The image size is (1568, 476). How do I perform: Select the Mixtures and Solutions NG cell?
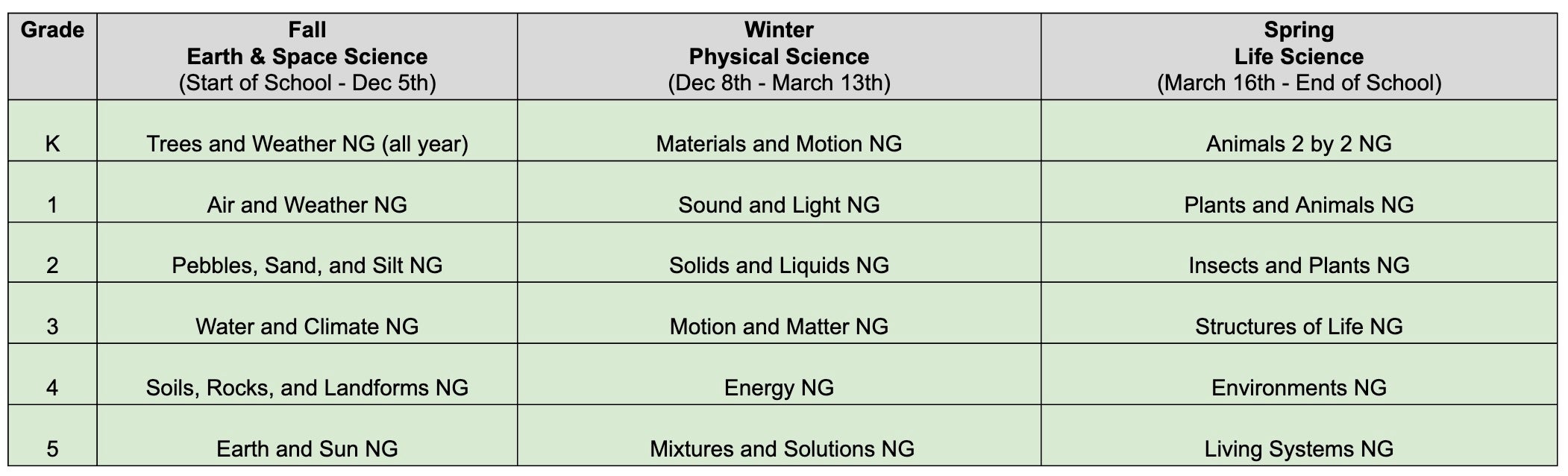782,448
